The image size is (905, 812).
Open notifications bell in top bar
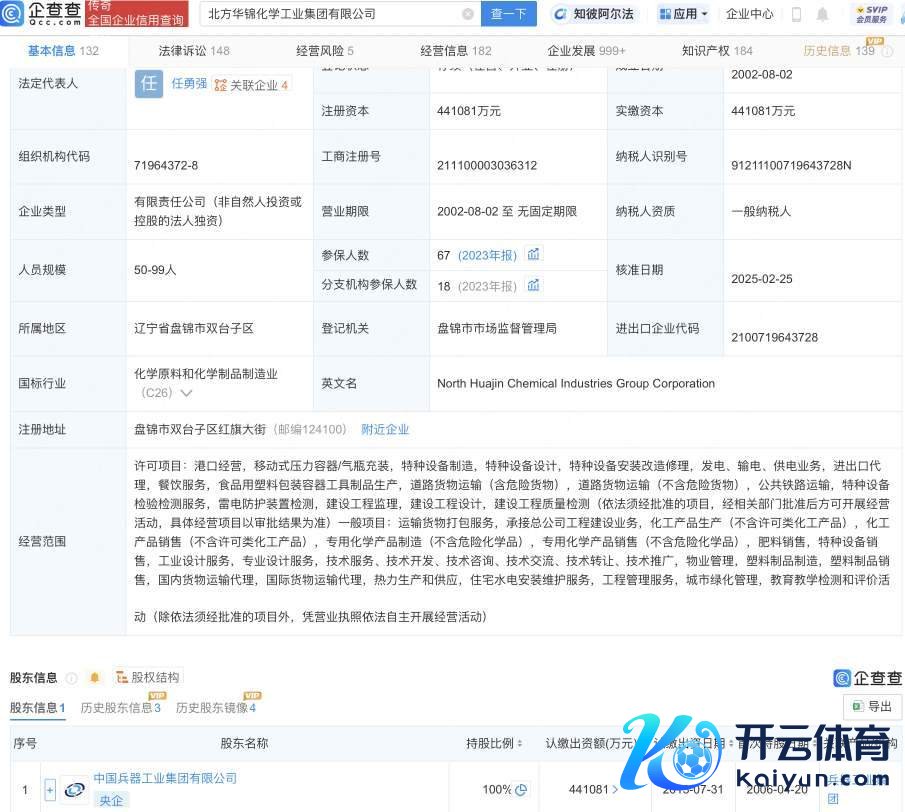tap(822, 14)
